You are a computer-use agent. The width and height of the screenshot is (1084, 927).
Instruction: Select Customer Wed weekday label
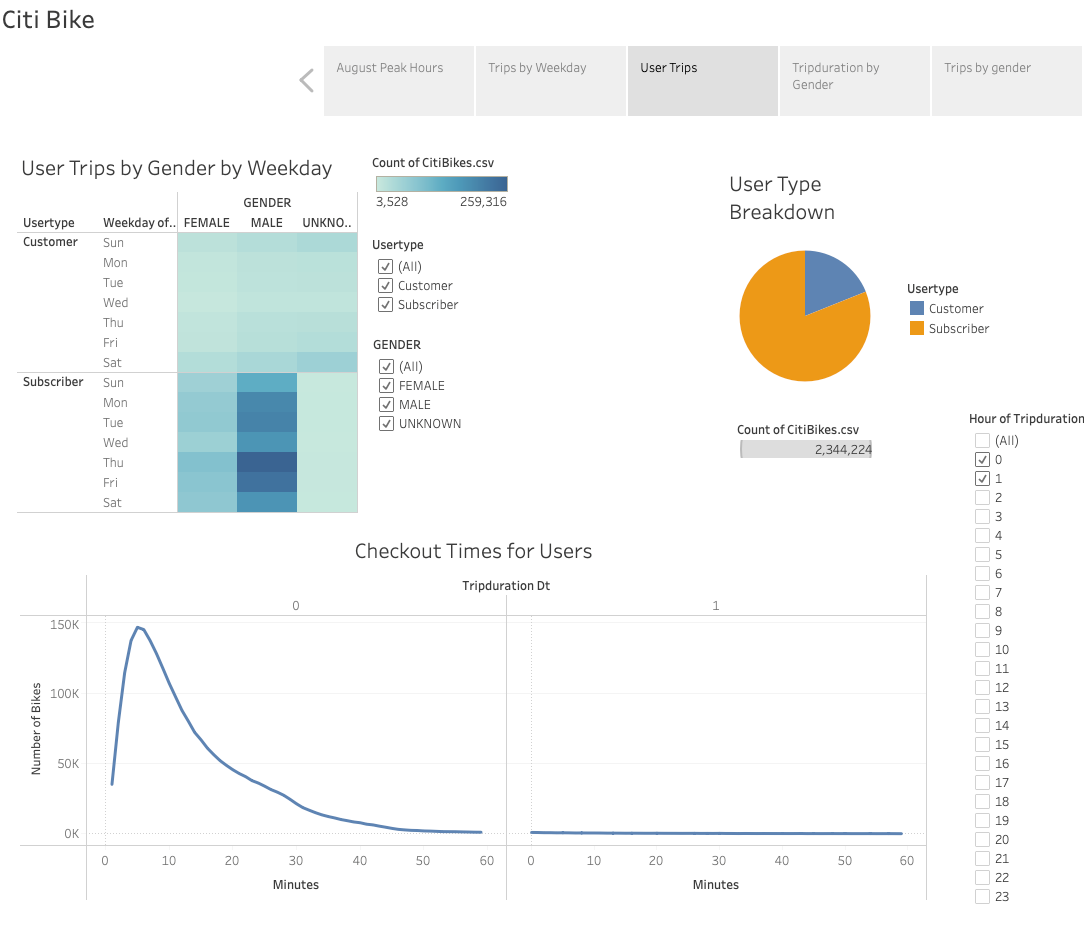(115, 303)
